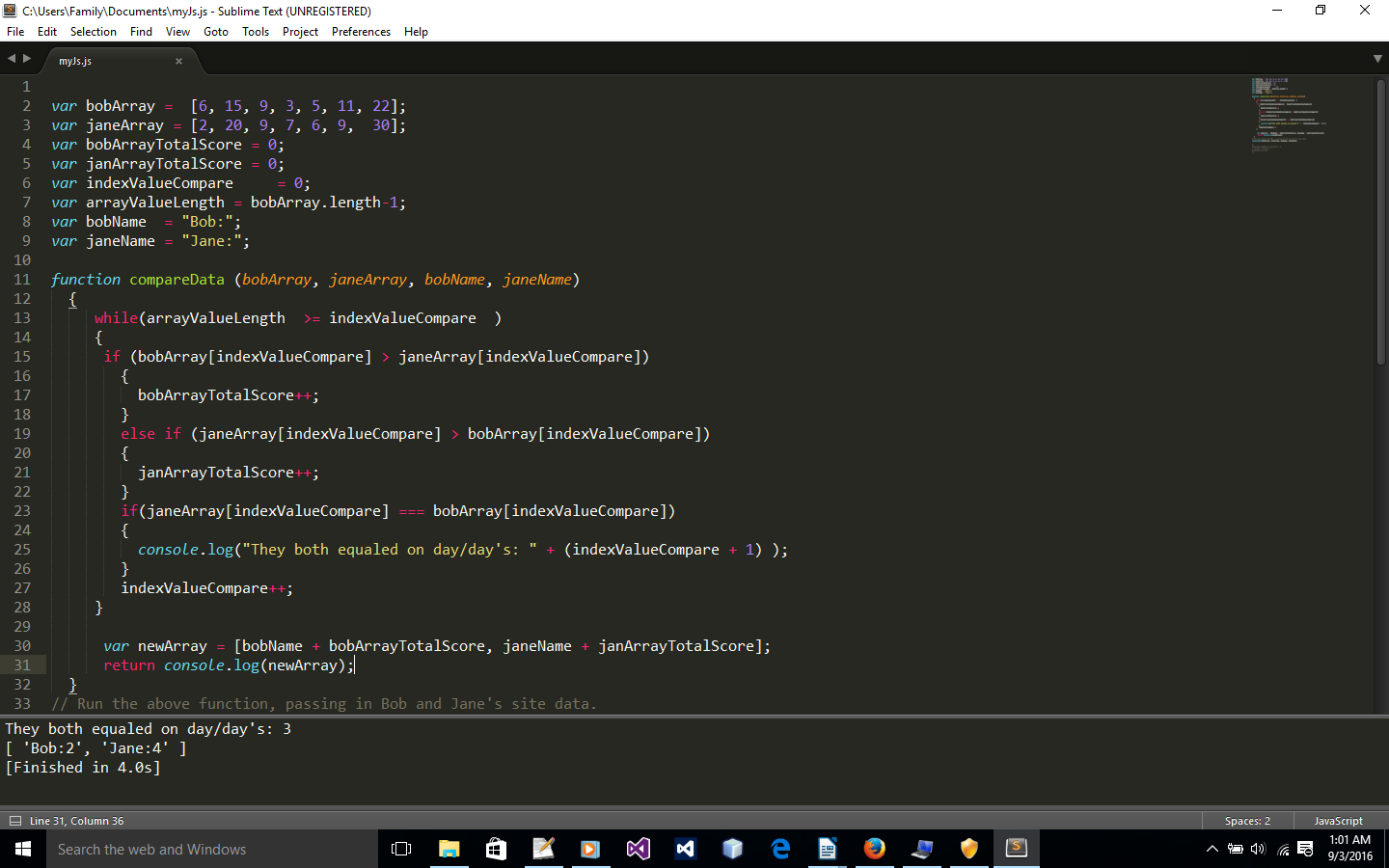
Task: Open the Preferences menu
Action: coord(361,31)
